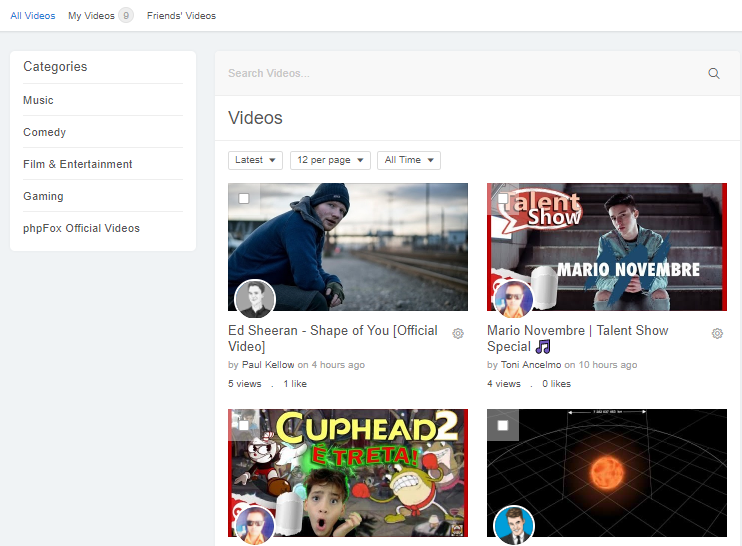Click Toni Ancelmo's avatar on Talent Show thumbnail
The width and height of the screenshot is (742, 546).
pos(514,299)
